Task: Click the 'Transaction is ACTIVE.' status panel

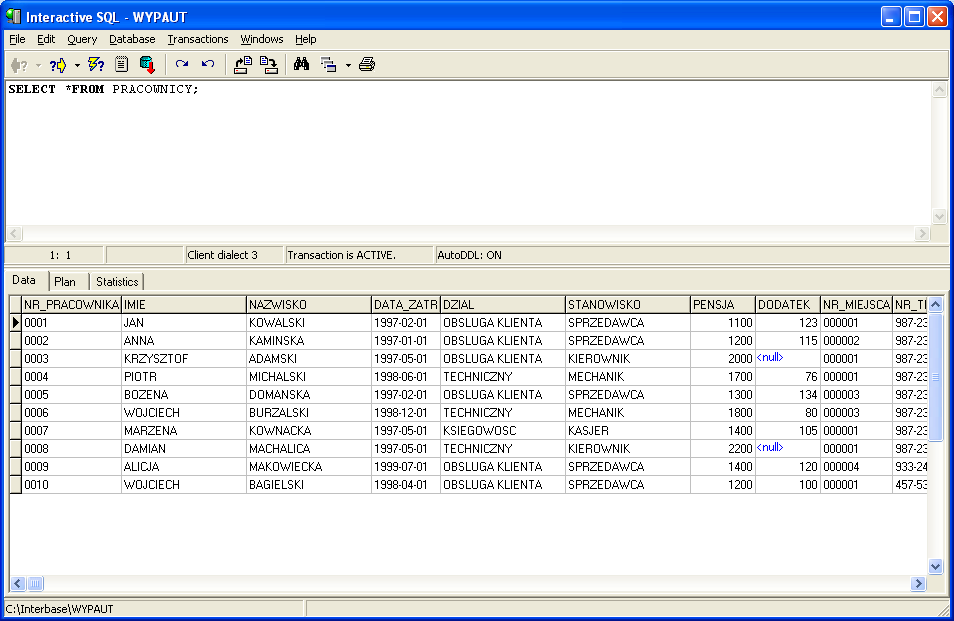Action: 359,255
